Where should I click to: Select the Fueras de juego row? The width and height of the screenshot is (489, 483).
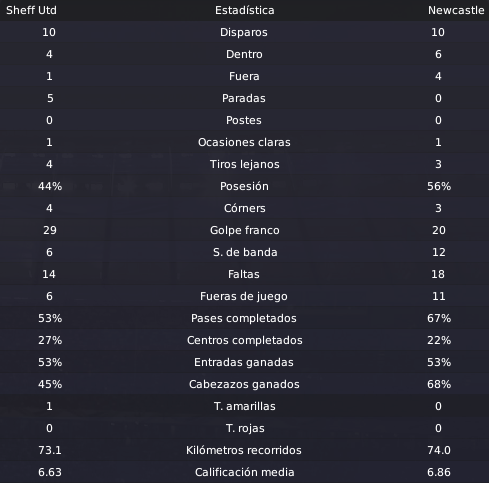pos(244,296)
